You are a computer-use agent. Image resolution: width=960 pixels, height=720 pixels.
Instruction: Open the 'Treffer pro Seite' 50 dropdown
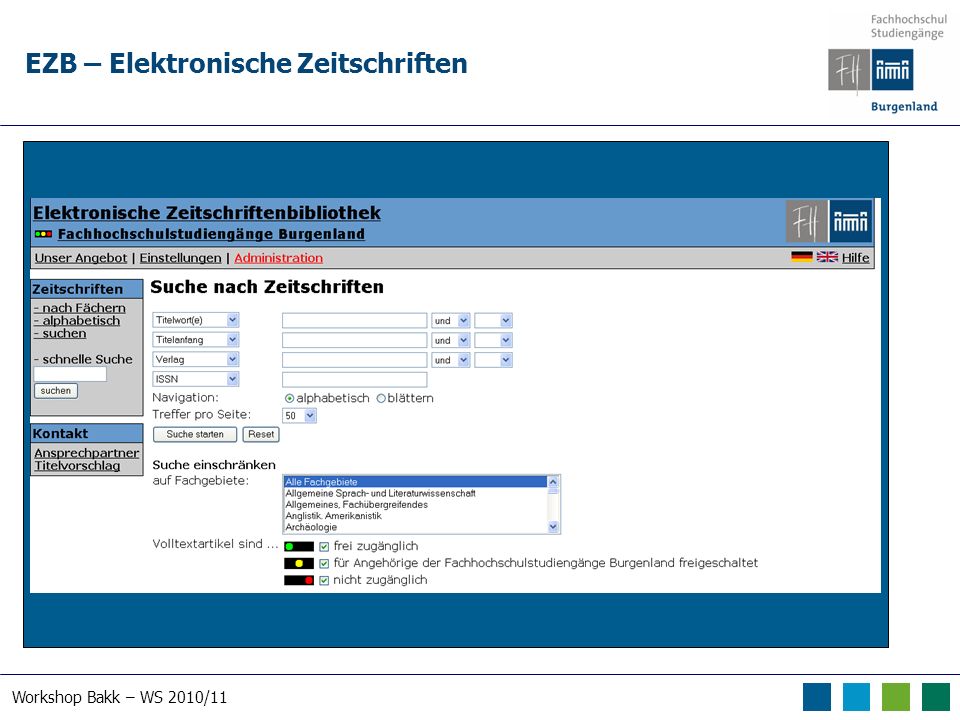pyautogui.click(x=299, y=416)
